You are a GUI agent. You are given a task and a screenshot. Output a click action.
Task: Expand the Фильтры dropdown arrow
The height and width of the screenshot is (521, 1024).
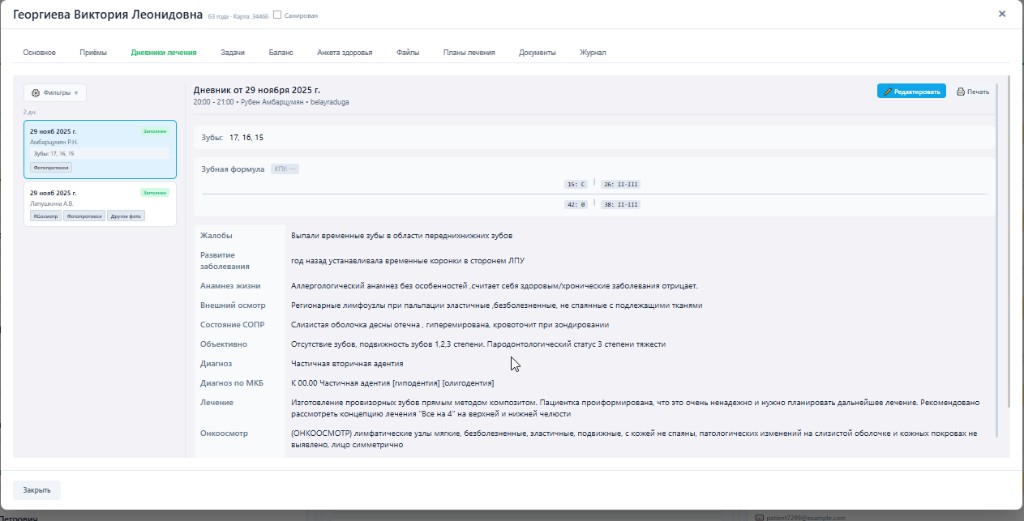[77, 92]
